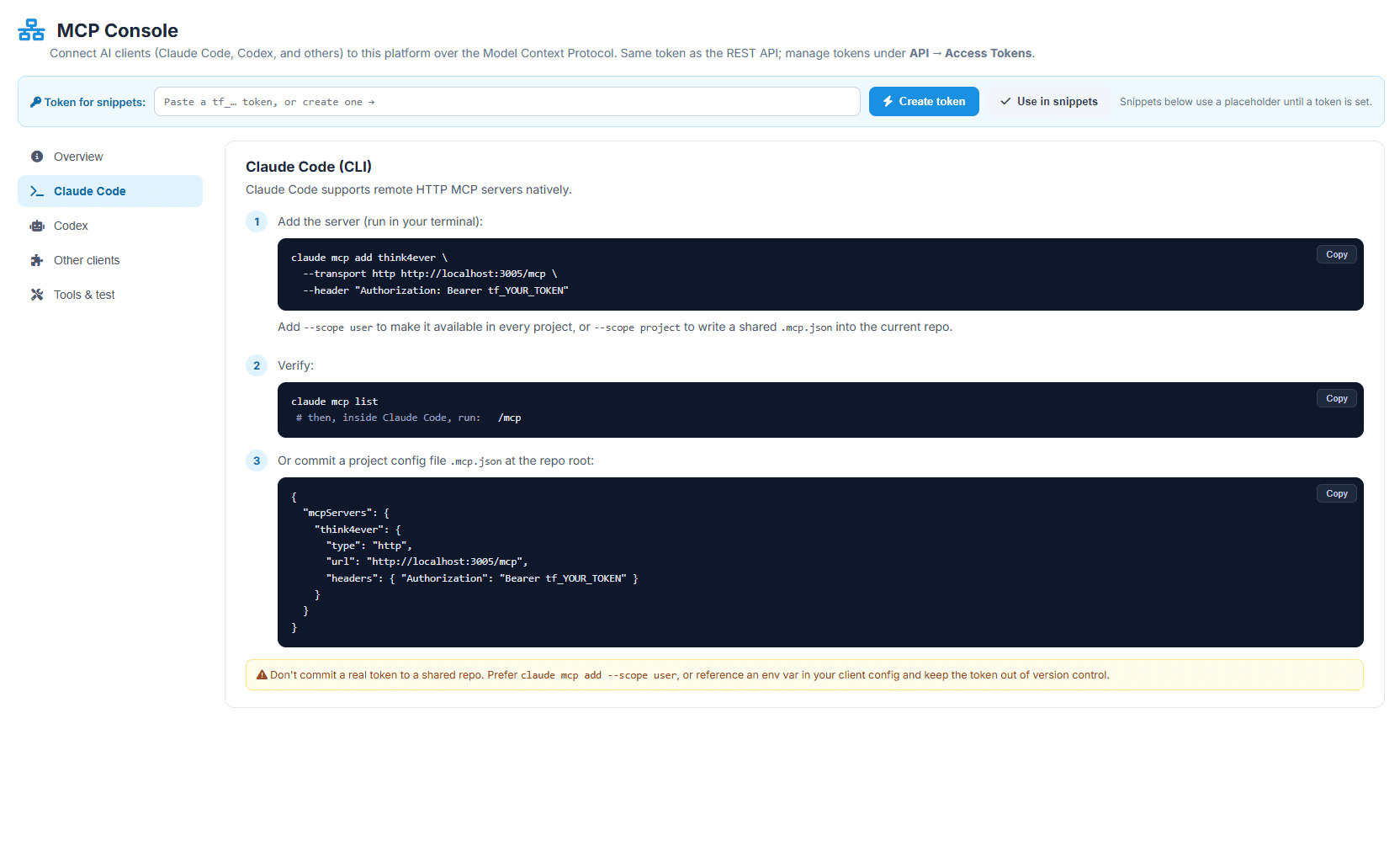Screen dimensions: 1400x841
Task: Click the '"headers"' JSON line
Action: click(482, 578)
